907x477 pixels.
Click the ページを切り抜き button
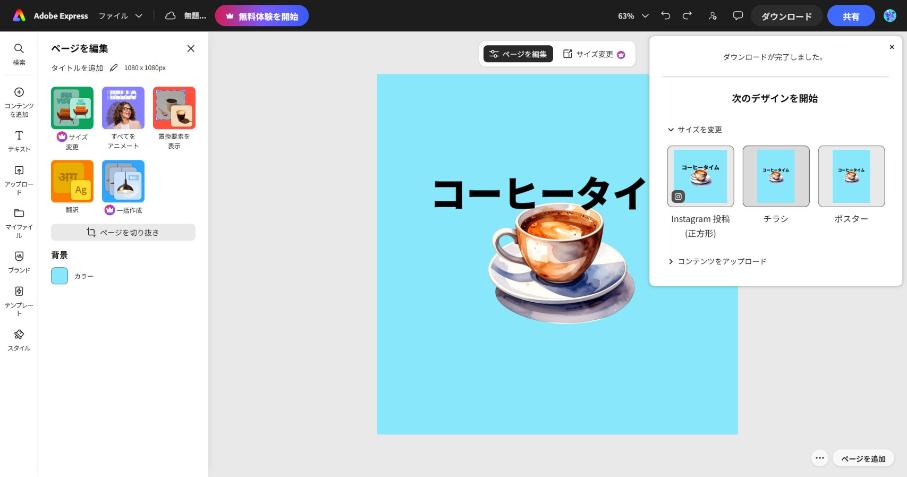point(123,232)
